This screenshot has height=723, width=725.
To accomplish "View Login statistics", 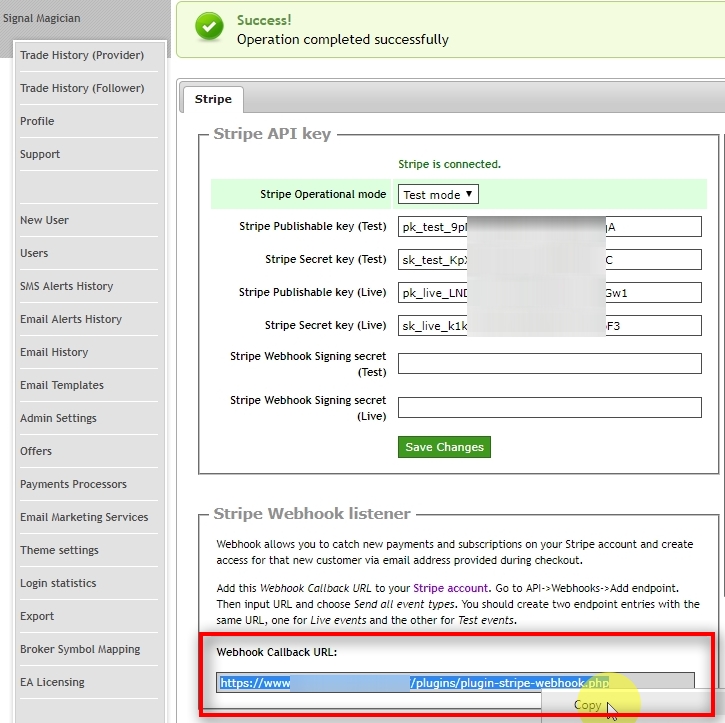I will (x=58, y=583).
